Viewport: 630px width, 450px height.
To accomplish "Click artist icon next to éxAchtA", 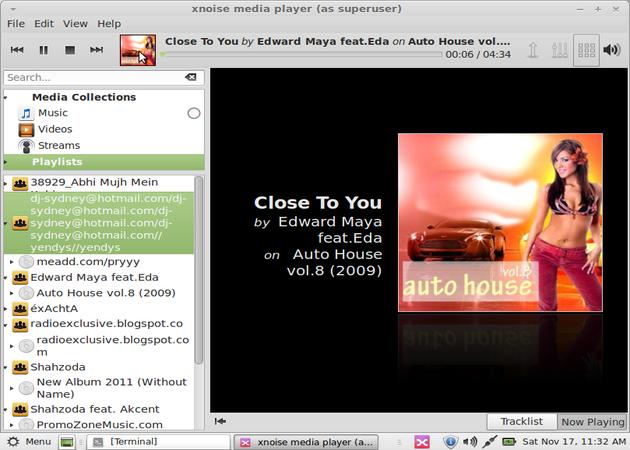I will click(x=20, y=309).
